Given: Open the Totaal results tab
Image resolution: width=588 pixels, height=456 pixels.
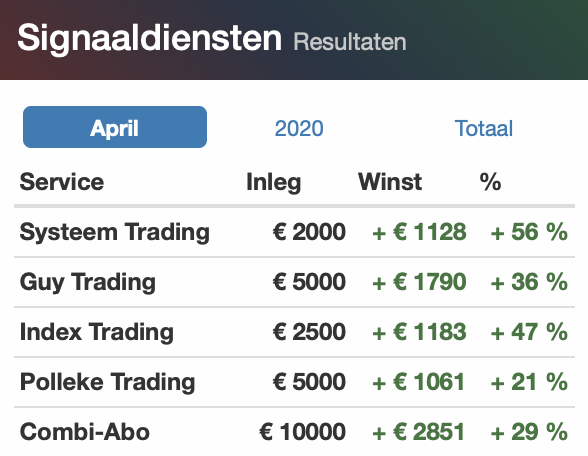Looking at the screenshot, I should coord(483,128).
